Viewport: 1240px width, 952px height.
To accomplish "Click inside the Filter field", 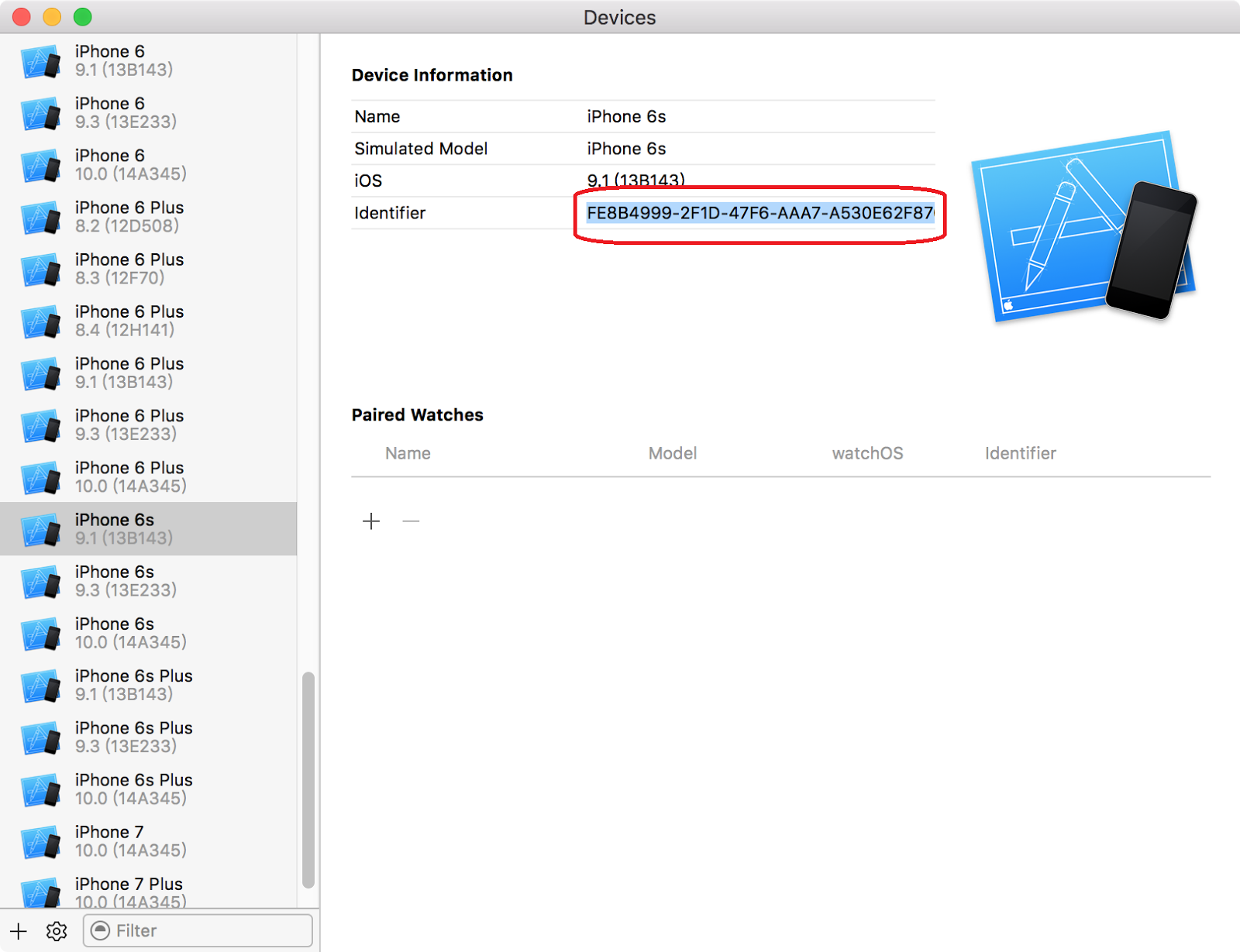I will tap(178, 930).
